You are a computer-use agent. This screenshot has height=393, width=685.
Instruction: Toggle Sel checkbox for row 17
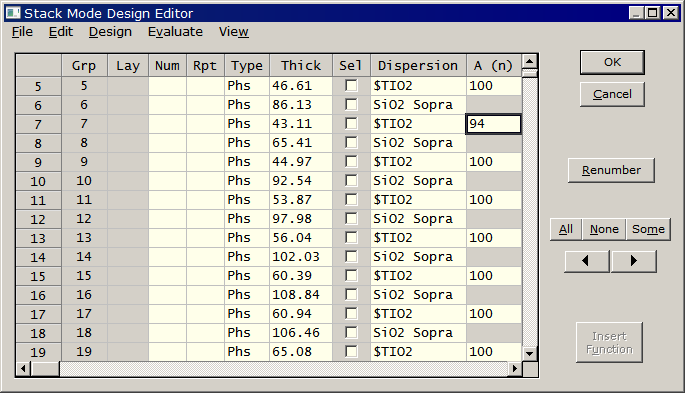click(351, 314)
